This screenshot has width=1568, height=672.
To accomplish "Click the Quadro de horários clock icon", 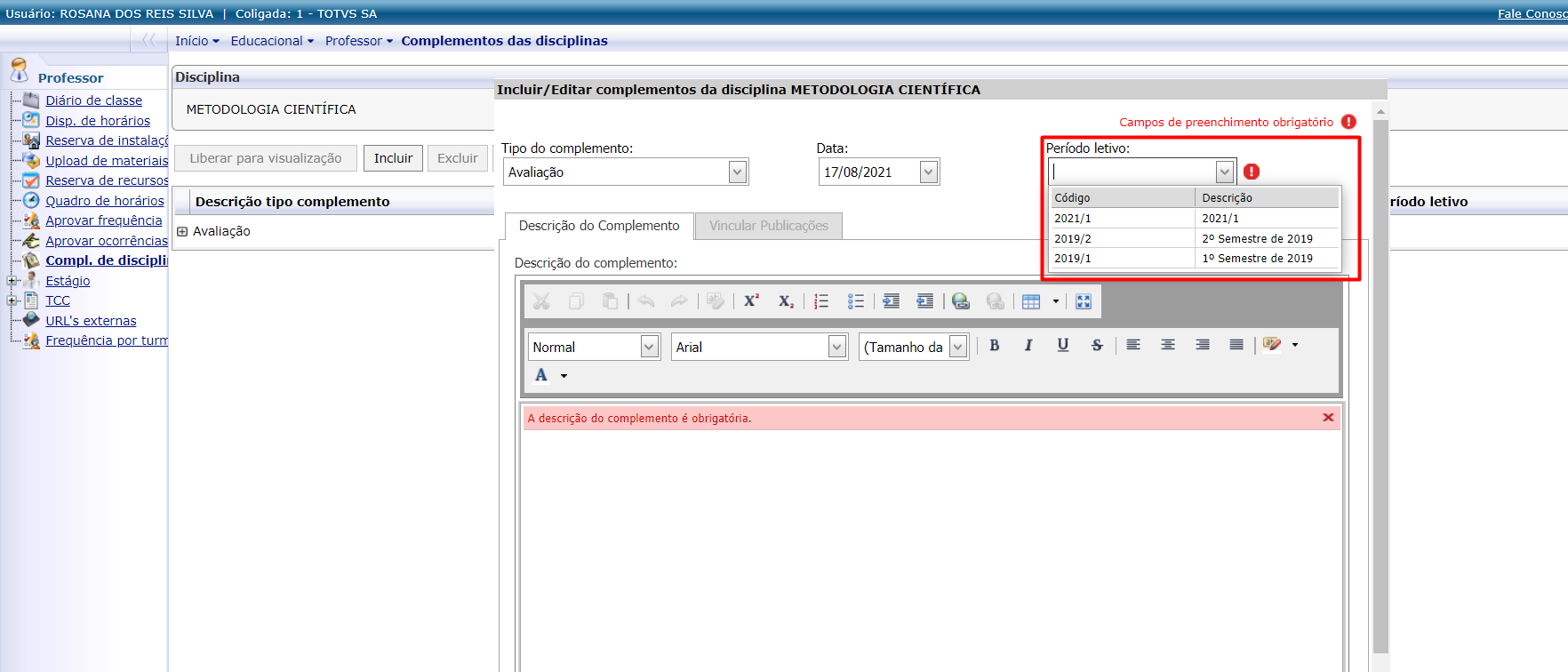I will tap(31, 200).
